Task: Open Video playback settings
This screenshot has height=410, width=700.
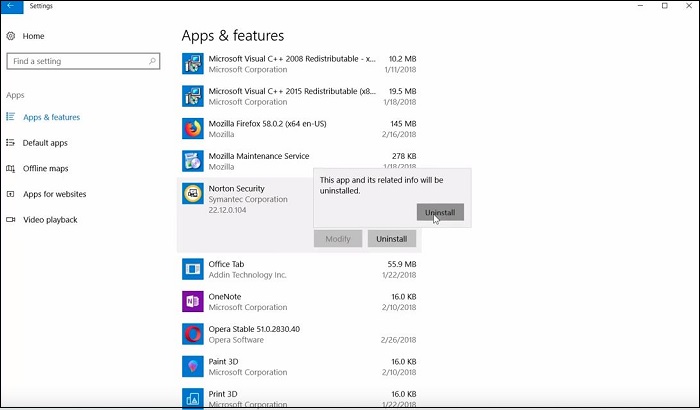Action: [x=50, y=220]
